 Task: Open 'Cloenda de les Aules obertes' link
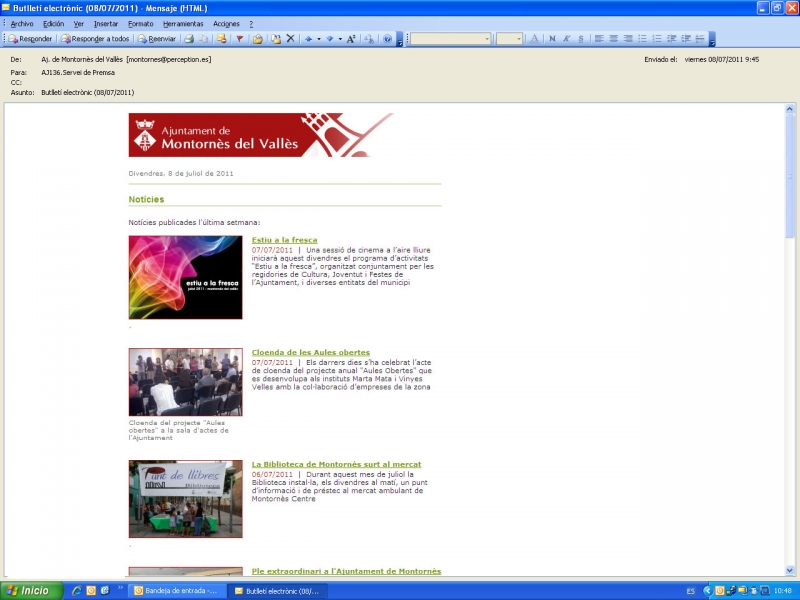click(x=311, y=352)
